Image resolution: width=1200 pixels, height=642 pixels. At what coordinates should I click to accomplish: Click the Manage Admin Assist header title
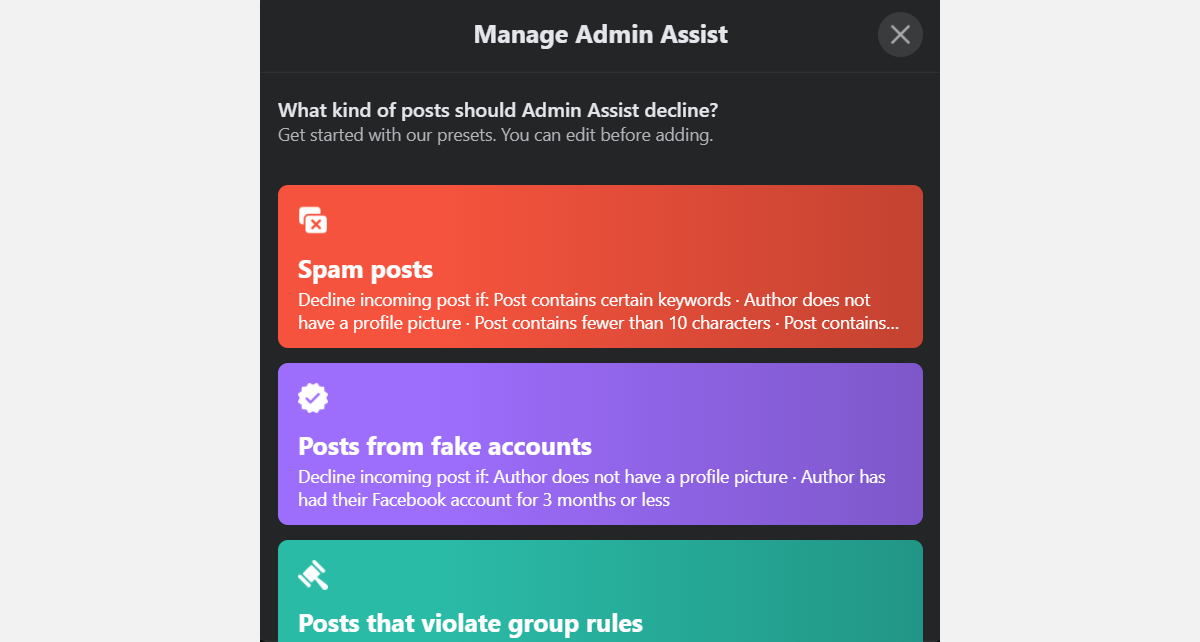[600, 34]
